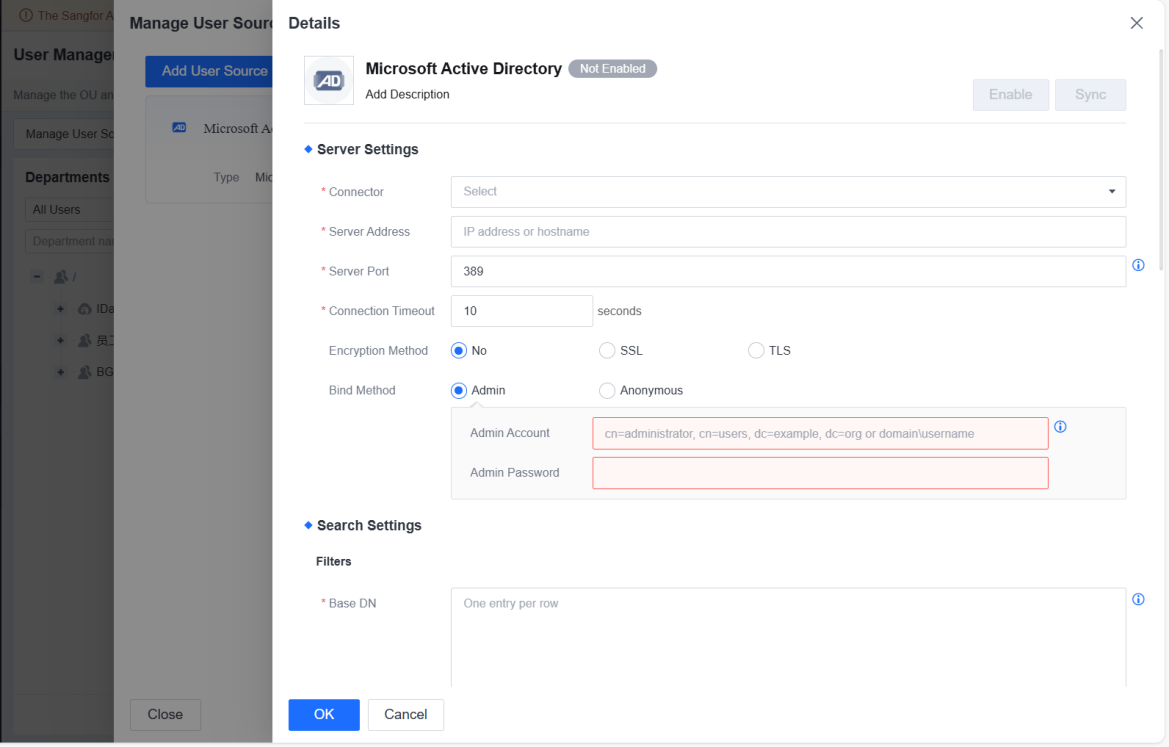This screenshot has width=1169, height=747.
Task: Select SSL encryption method
Action: (x=607, y=350)
